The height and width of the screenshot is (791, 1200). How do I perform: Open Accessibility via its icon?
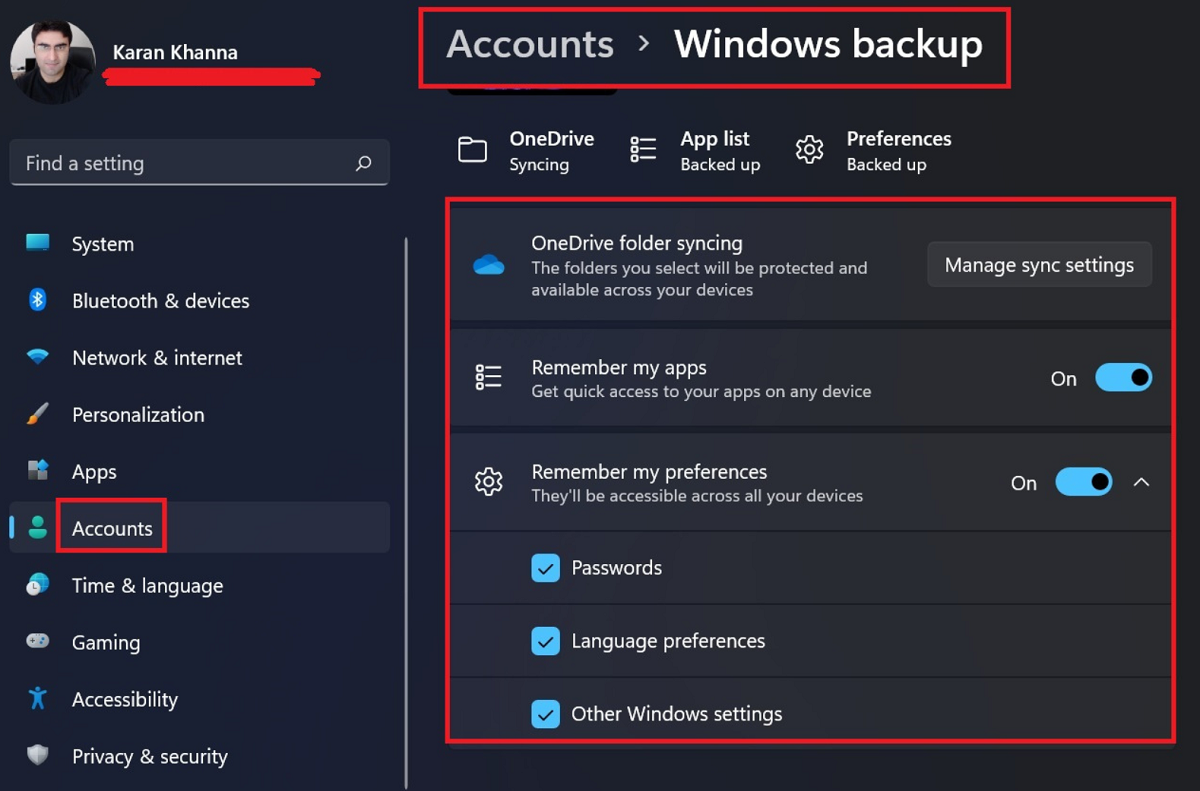pyautogui.click(x=35, y=699)
